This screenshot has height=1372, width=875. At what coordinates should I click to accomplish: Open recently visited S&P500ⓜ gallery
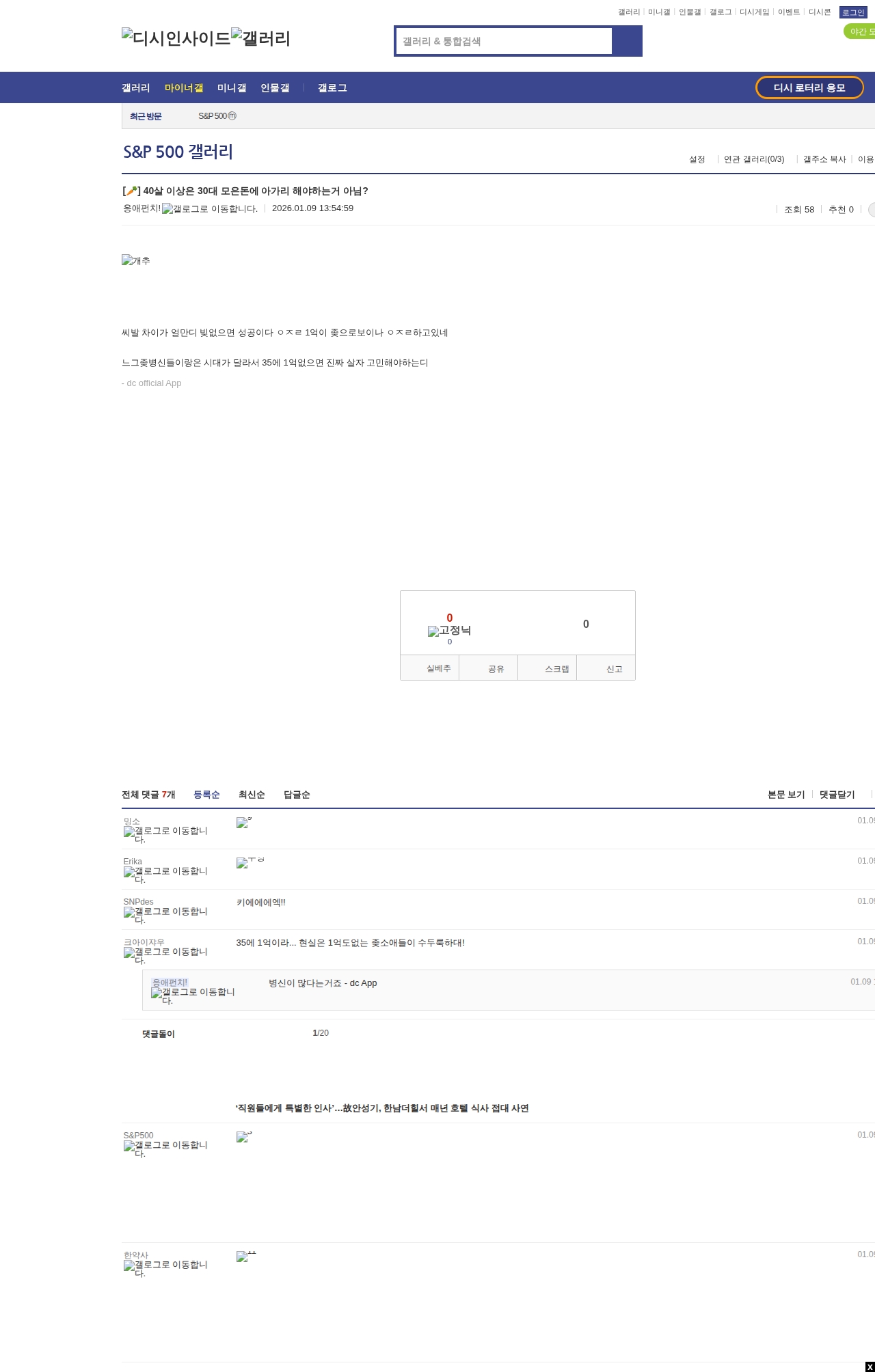click(217, 116)
